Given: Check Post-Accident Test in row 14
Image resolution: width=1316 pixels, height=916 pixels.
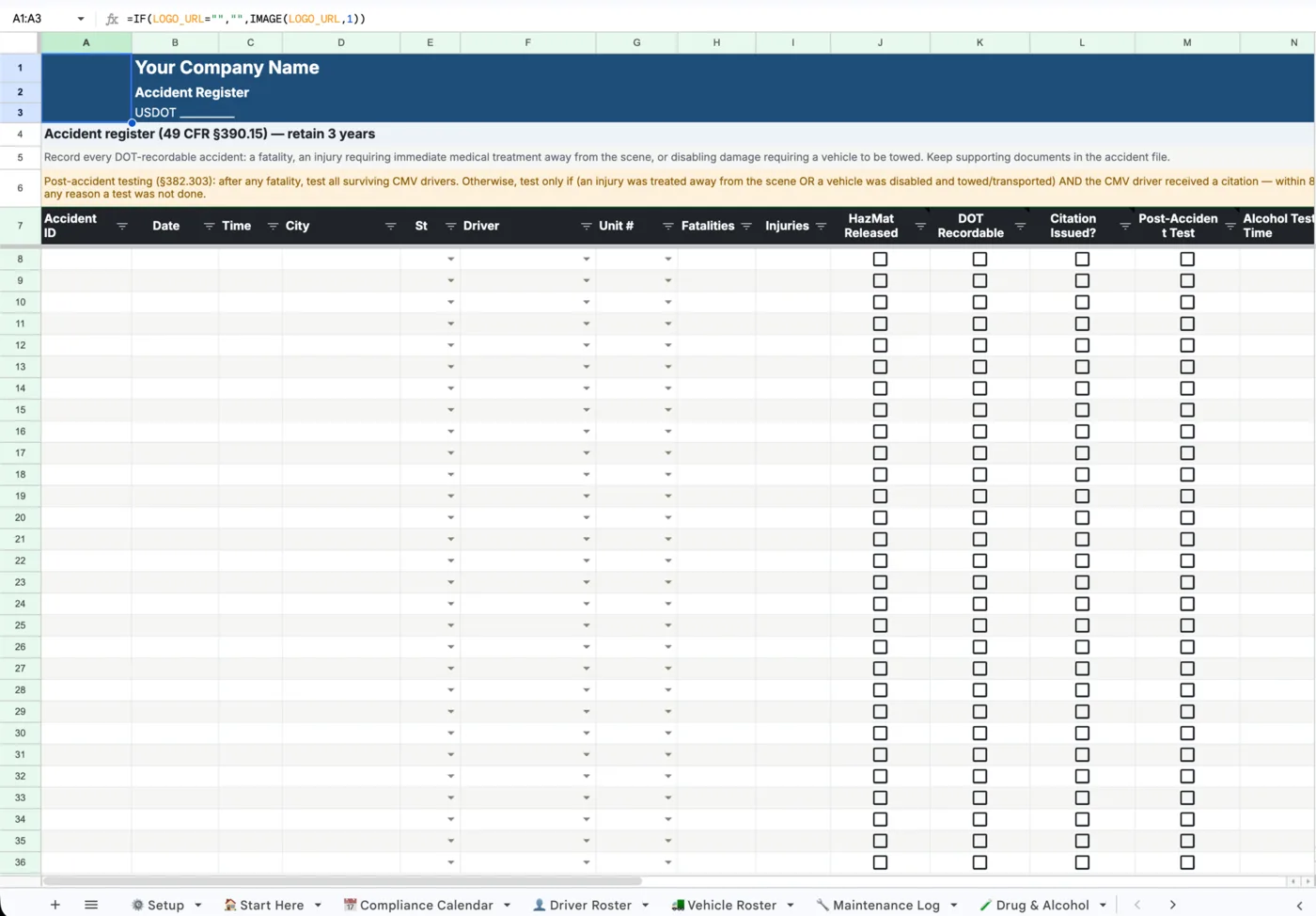Looking at the screenshot, I should [1187, 388].
